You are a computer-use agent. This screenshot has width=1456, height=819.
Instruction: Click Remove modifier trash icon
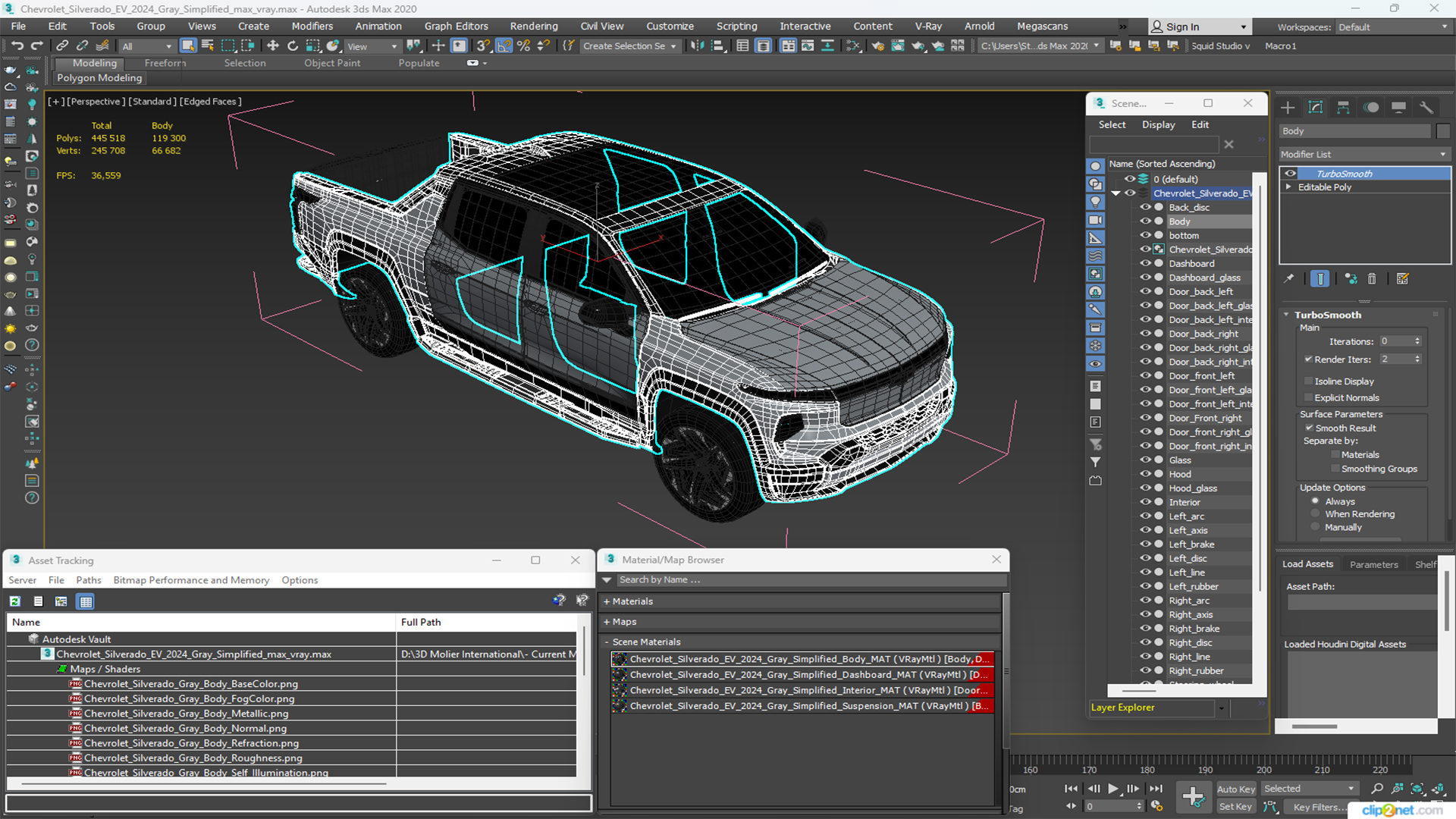point(1372,279)
